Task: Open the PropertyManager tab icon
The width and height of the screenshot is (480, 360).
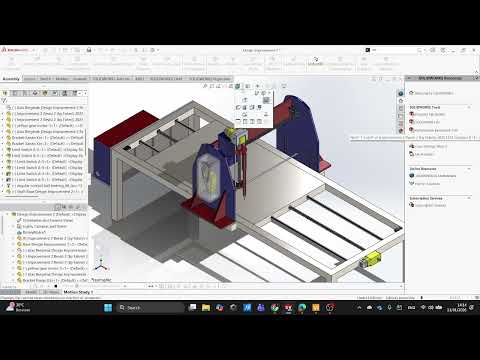Action: 15,93
